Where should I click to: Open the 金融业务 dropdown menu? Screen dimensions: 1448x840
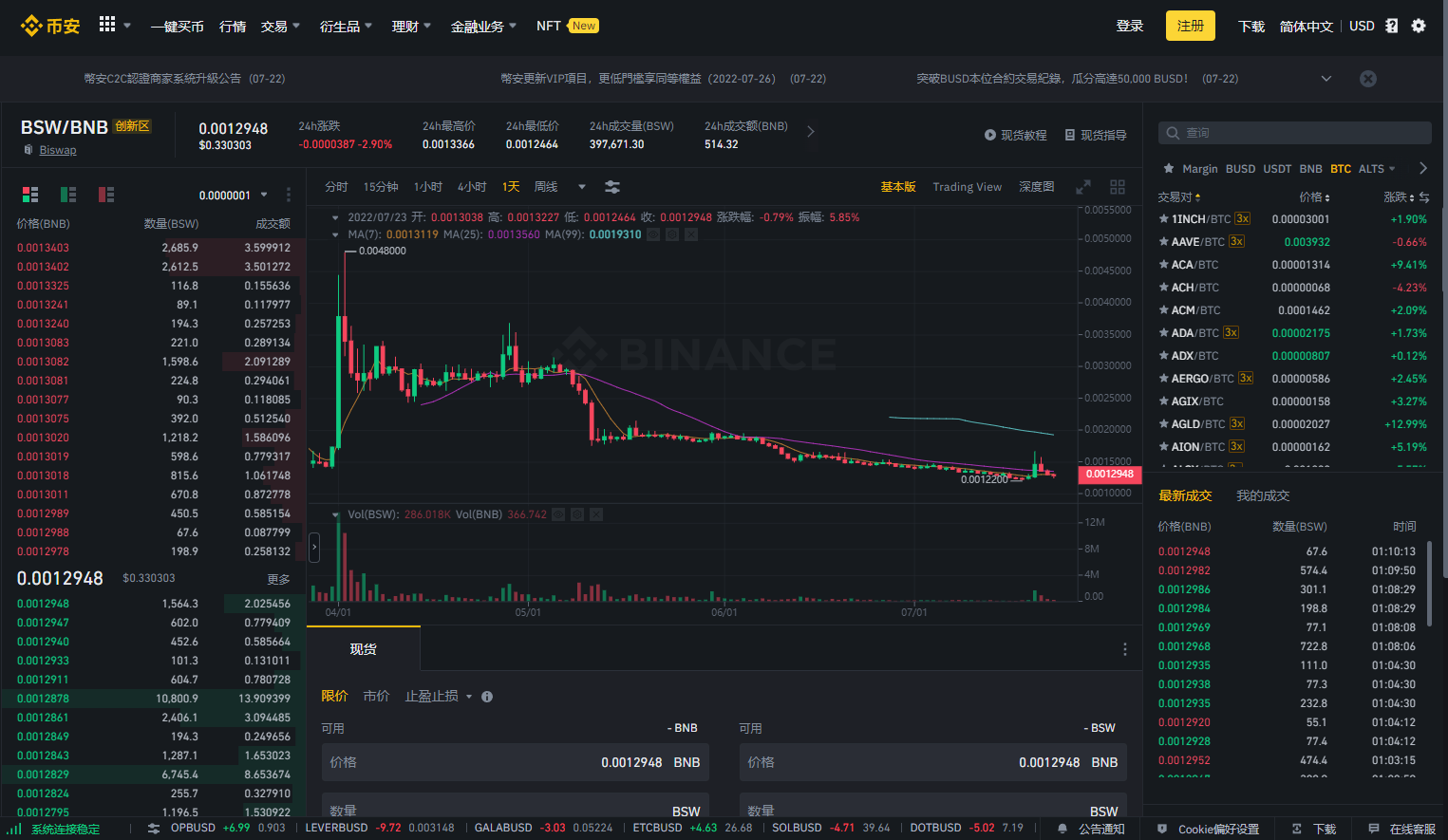(x=483, y=27)
